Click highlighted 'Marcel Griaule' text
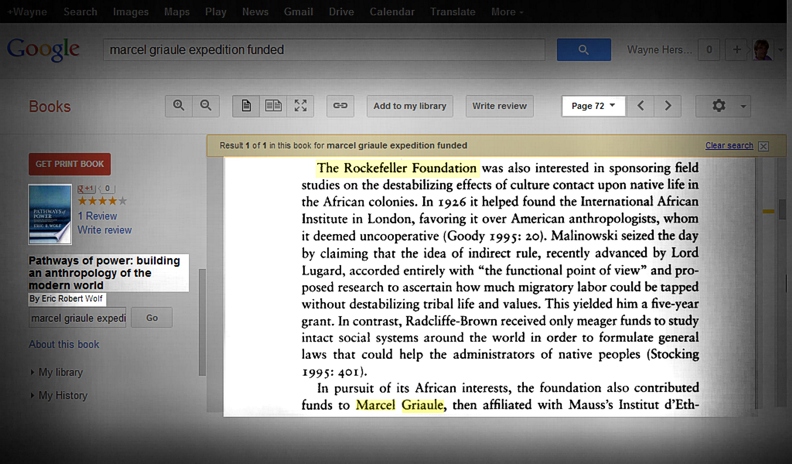The image size is (792, 464). [400, 405]
